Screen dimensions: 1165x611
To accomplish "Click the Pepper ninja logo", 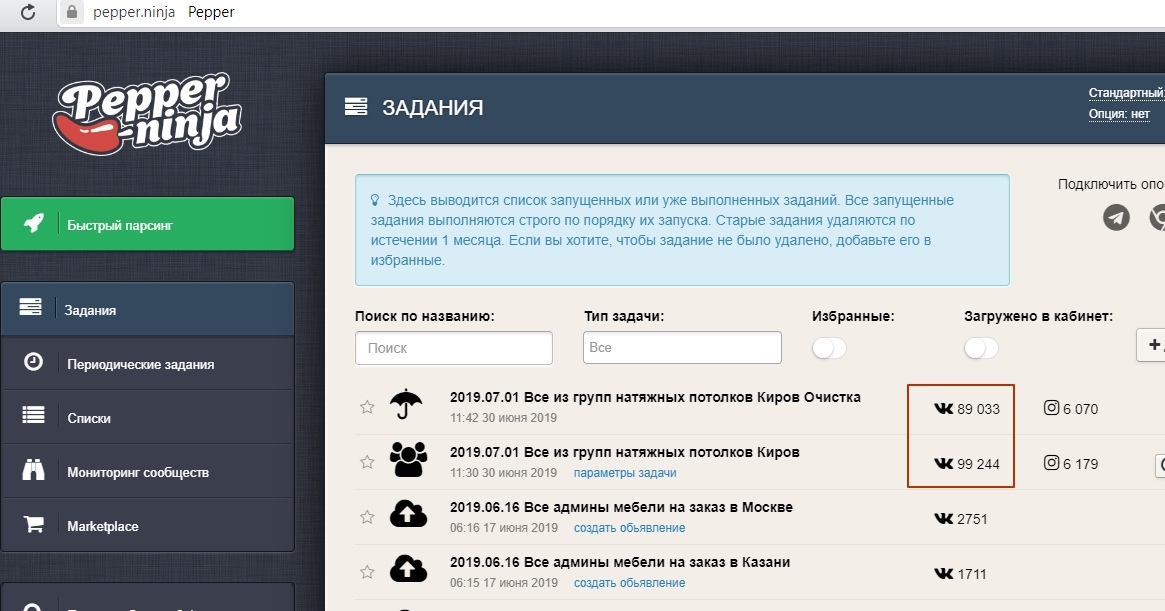I will click(147, 113).
